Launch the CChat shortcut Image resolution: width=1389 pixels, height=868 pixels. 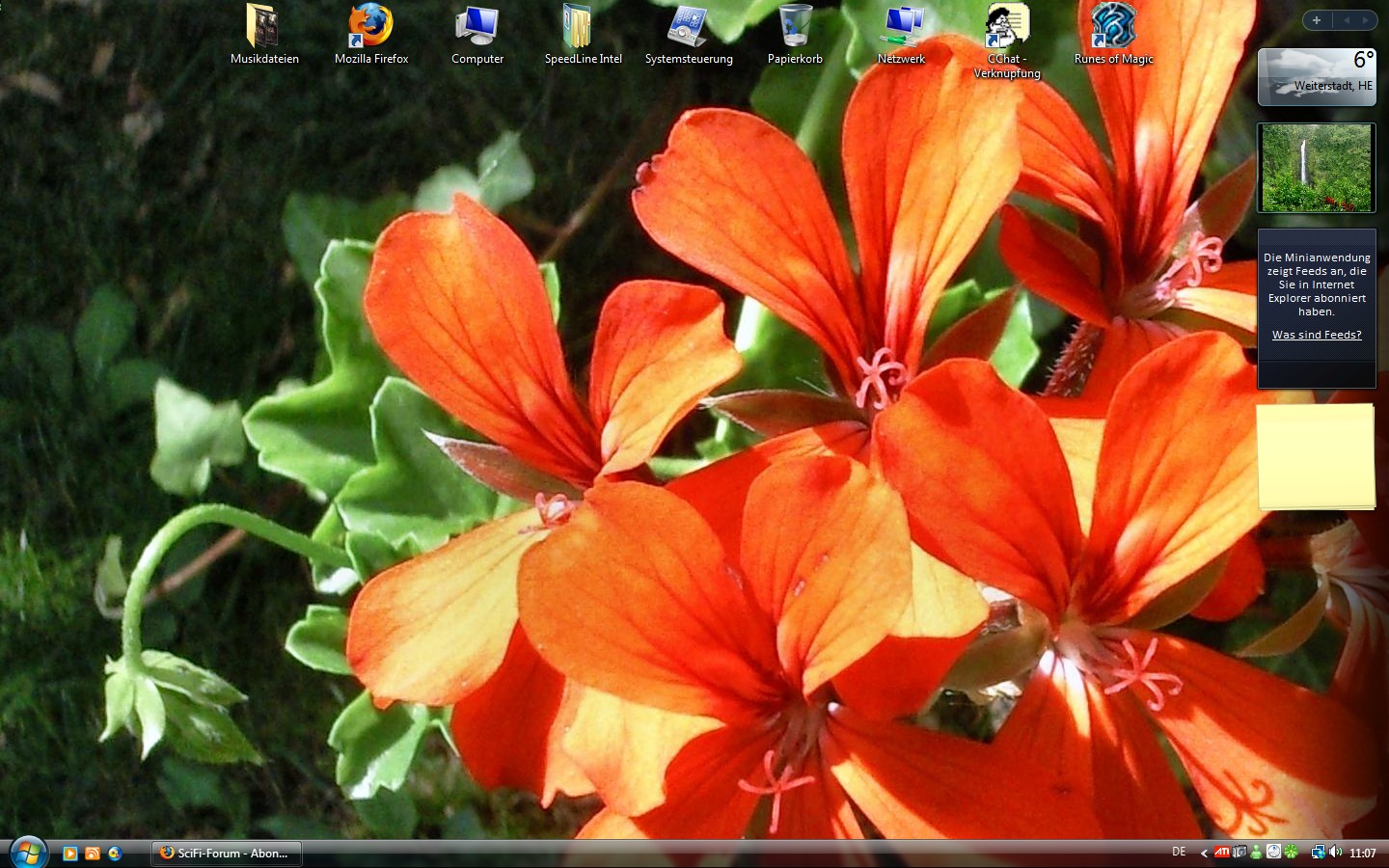pyautogui.click(x=1006, y=27)
